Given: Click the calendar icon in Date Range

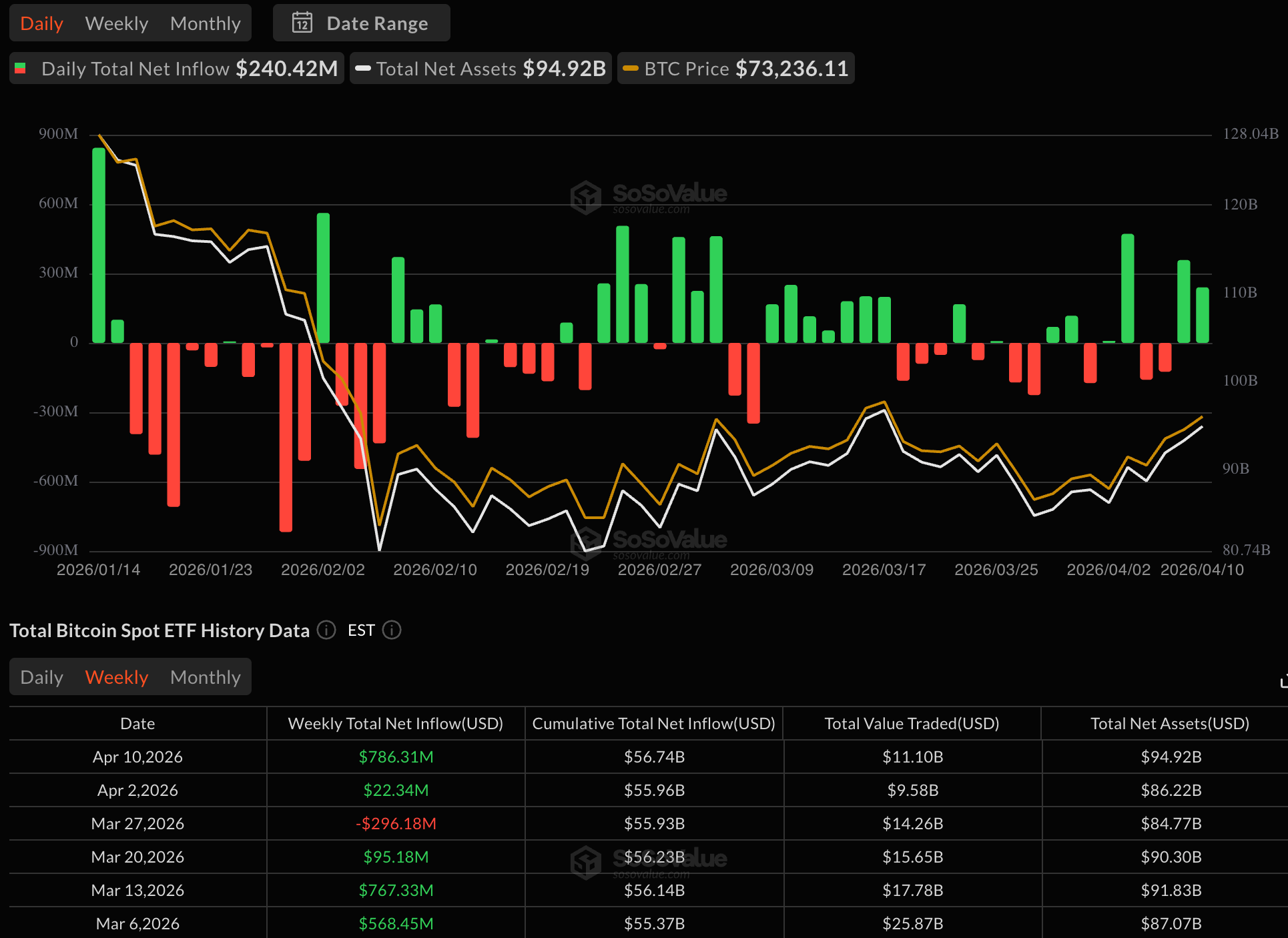Looking at the screenshot, I should pyautogui.click(x=302, y=23).
